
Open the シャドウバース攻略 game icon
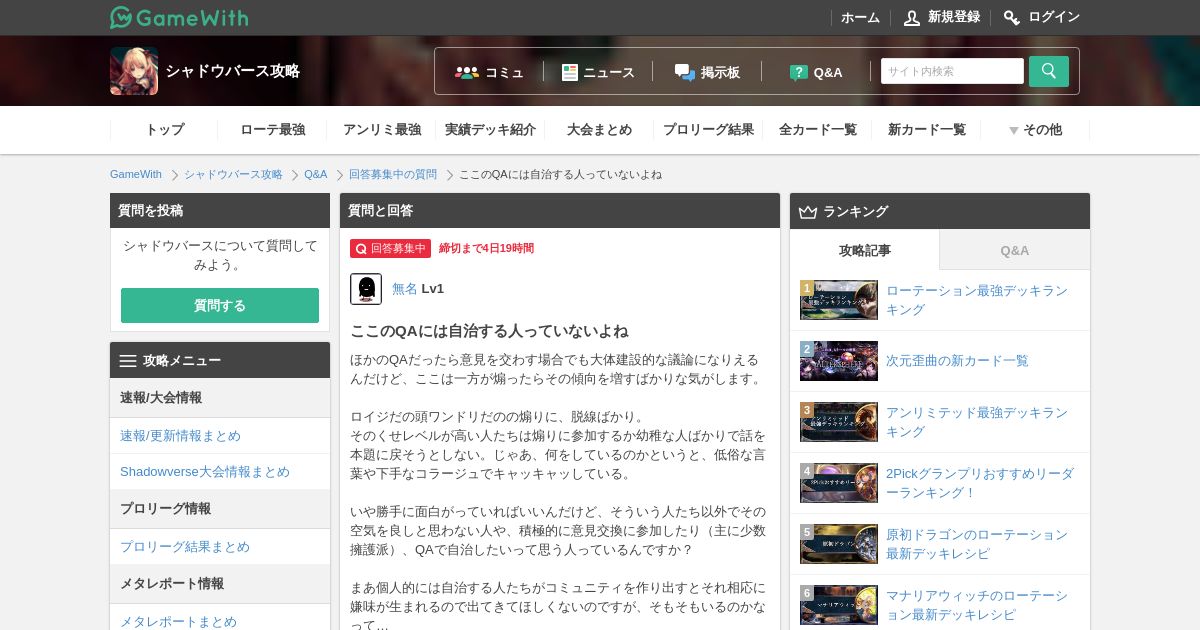pos(134,71)
